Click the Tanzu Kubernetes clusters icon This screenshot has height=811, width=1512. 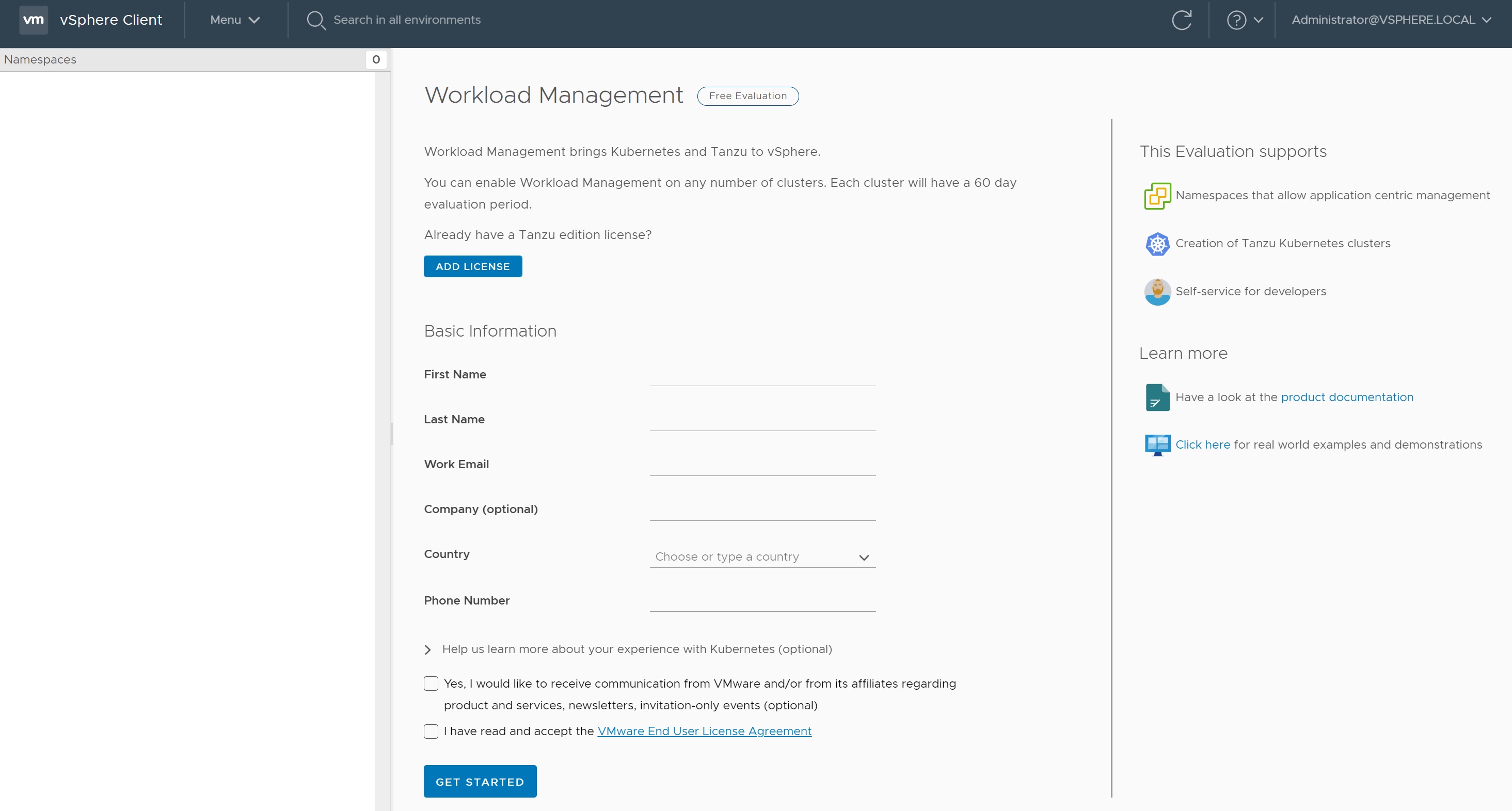[1157, 244]
